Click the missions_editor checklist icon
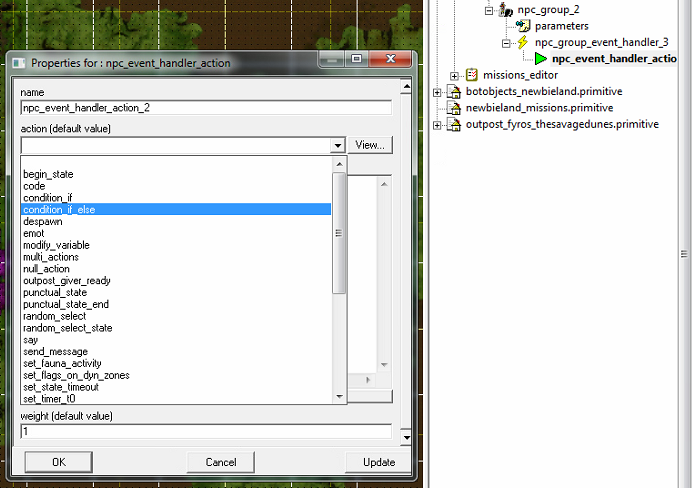The width and height of the screenshot is (692, 488). [x=472, y=75]
